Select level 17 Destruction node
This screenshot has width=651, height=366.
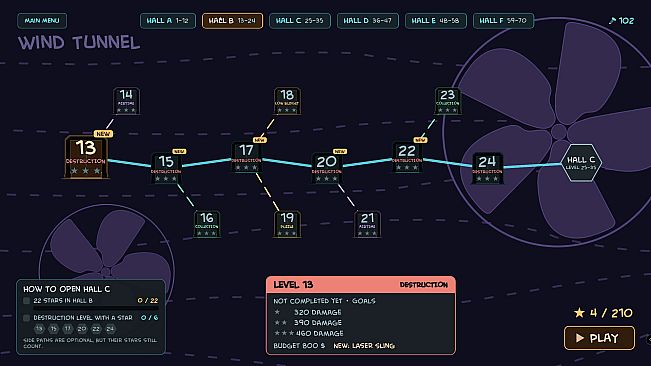(x=246, y=157)
